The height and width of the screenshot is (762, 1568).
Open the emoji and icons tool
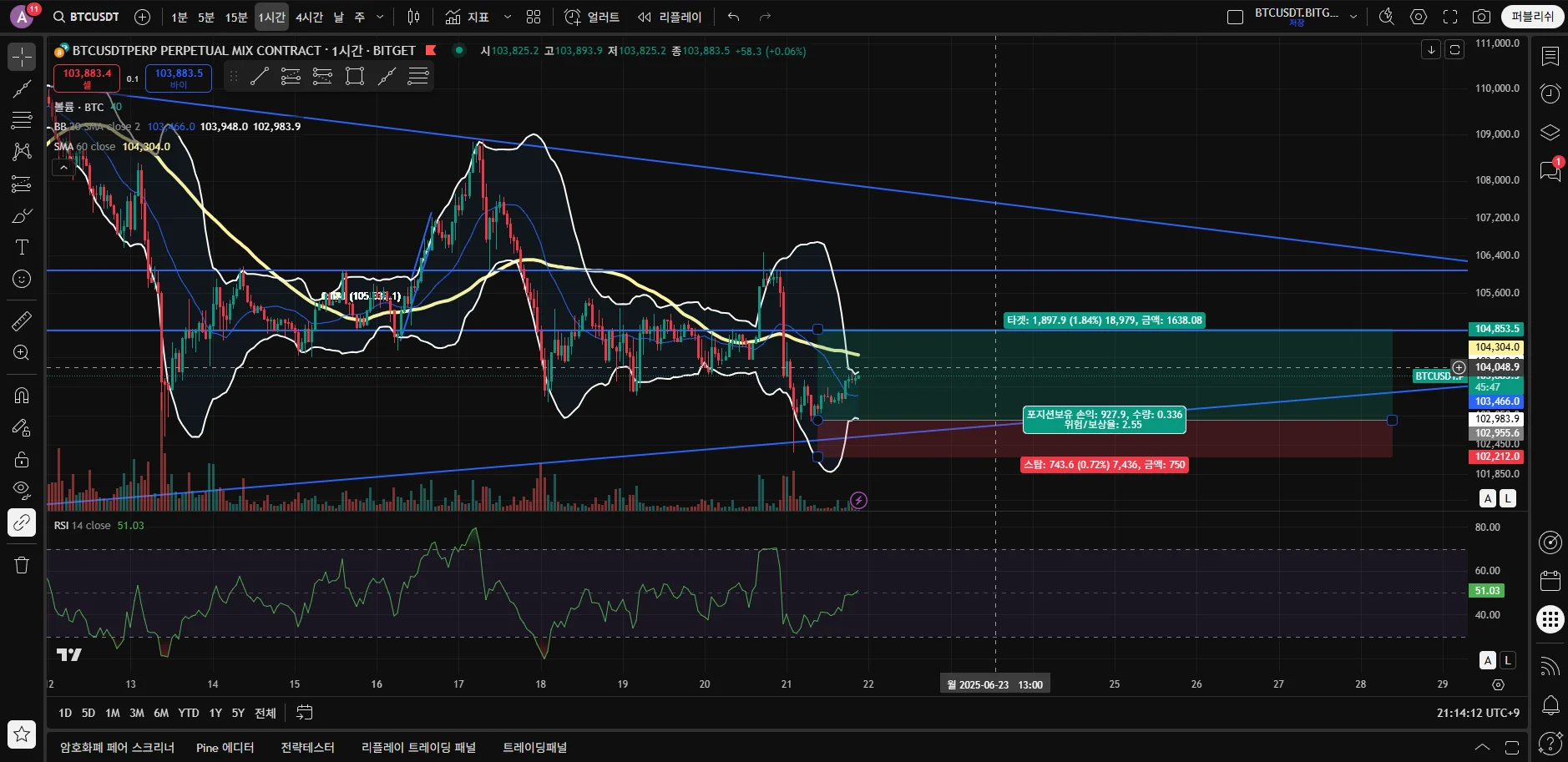coord(22,279)
